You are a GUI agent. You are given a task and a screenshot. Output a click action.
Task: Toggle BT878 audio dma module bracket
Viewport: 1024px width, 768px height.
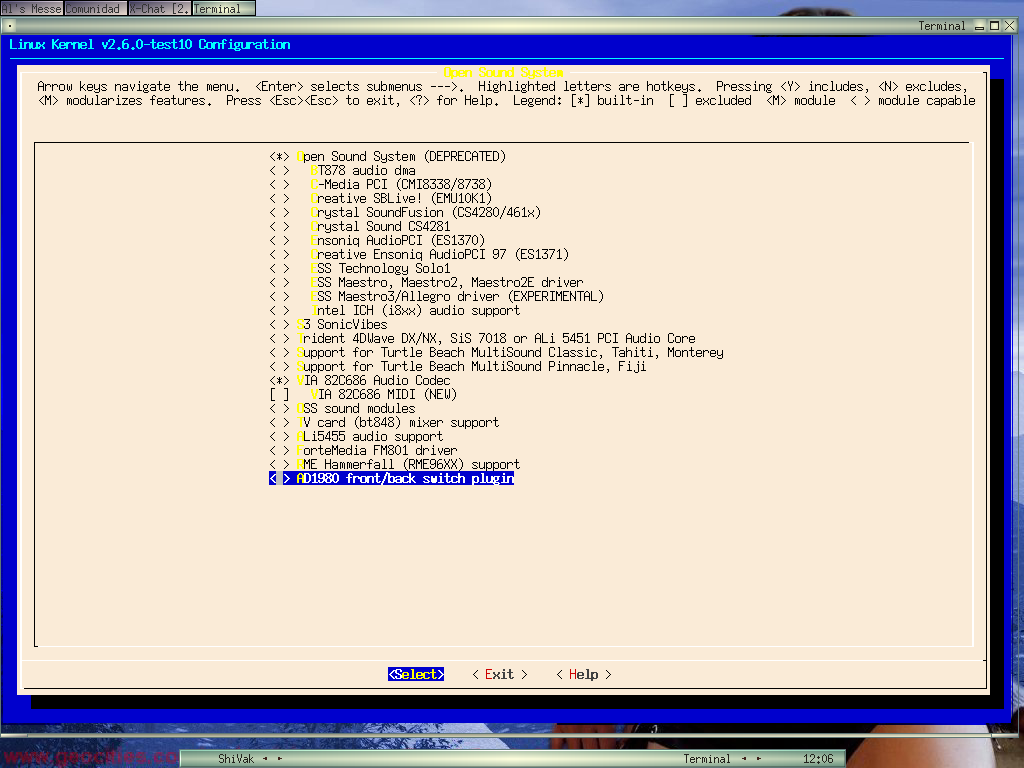point(280,170)
